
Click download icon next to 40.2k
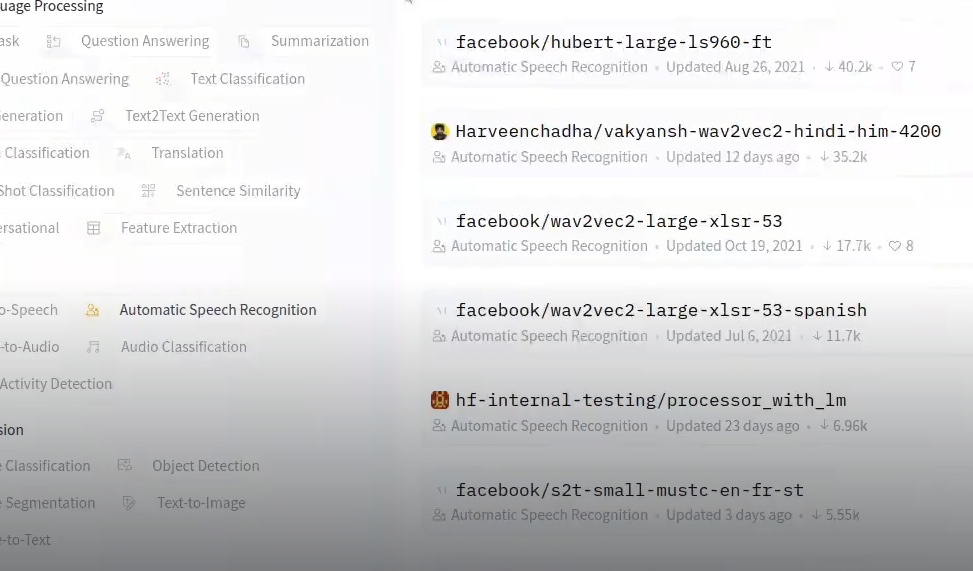point(829,66)
